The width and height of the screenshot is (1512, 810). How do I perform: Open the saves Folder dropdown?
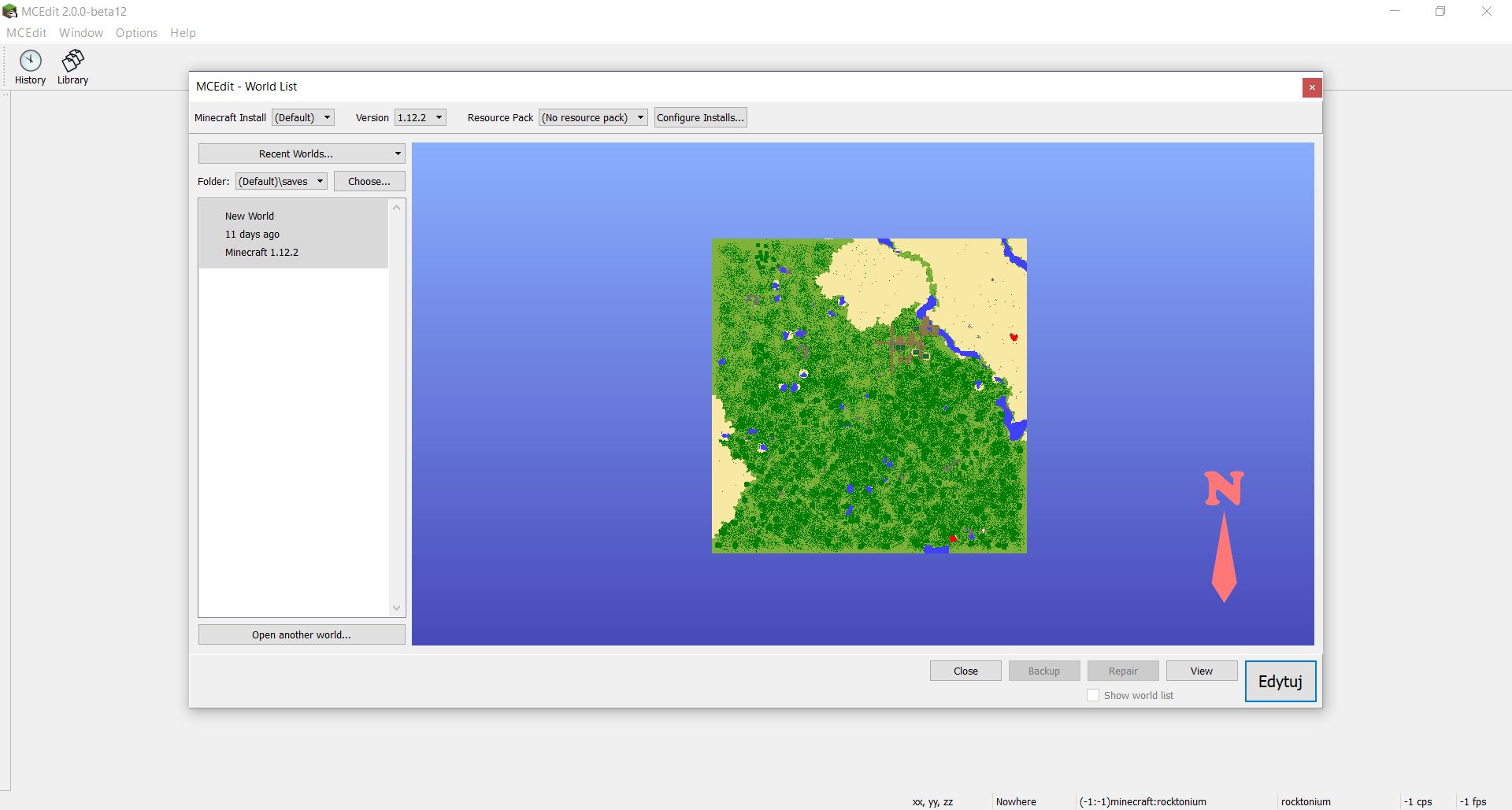[x=280, y=180]
